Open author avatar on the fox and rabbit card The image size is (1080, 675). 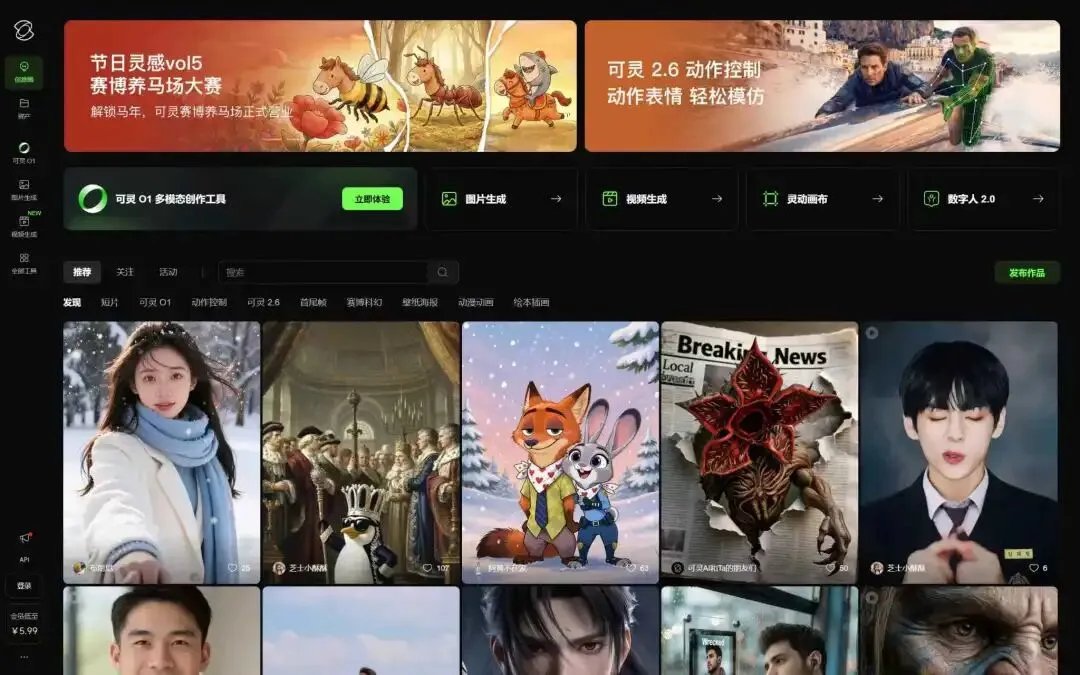click(x=478, y=568)
